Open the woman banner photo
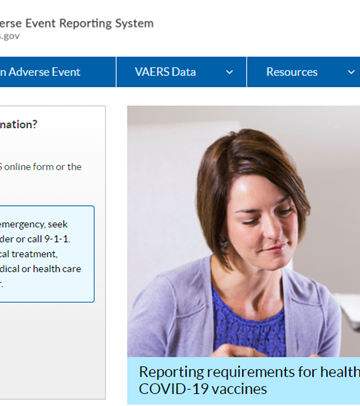 point(244,231)
